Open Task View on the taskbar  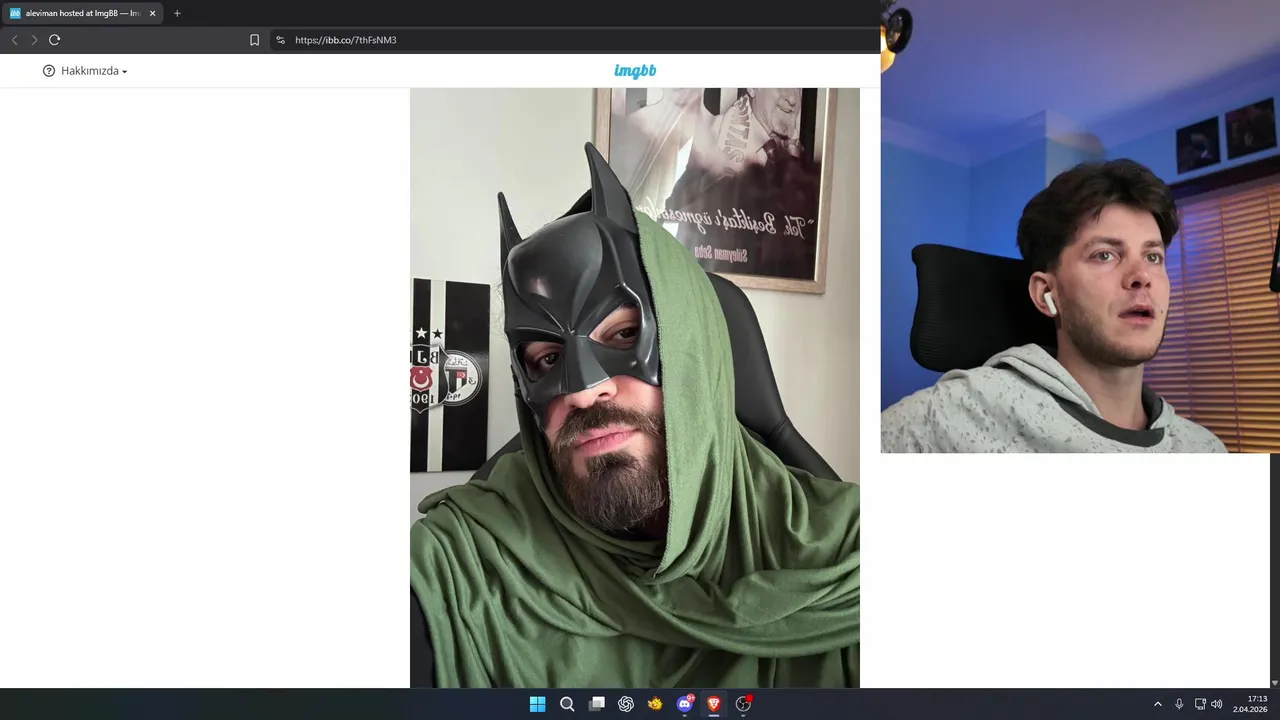pos(597,704)
